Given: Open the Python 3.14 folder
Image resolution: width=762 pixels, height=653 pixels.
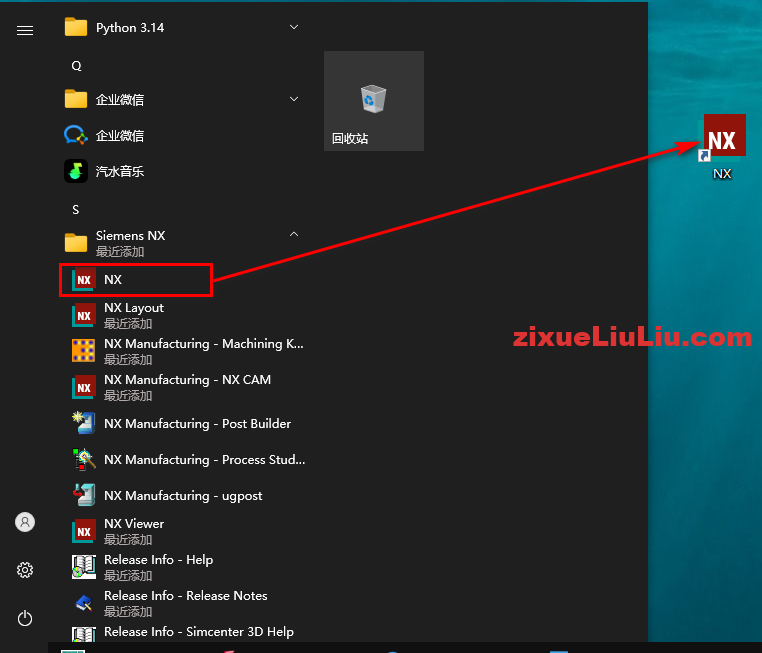Looking at the screenshot, I should (182, 28).
